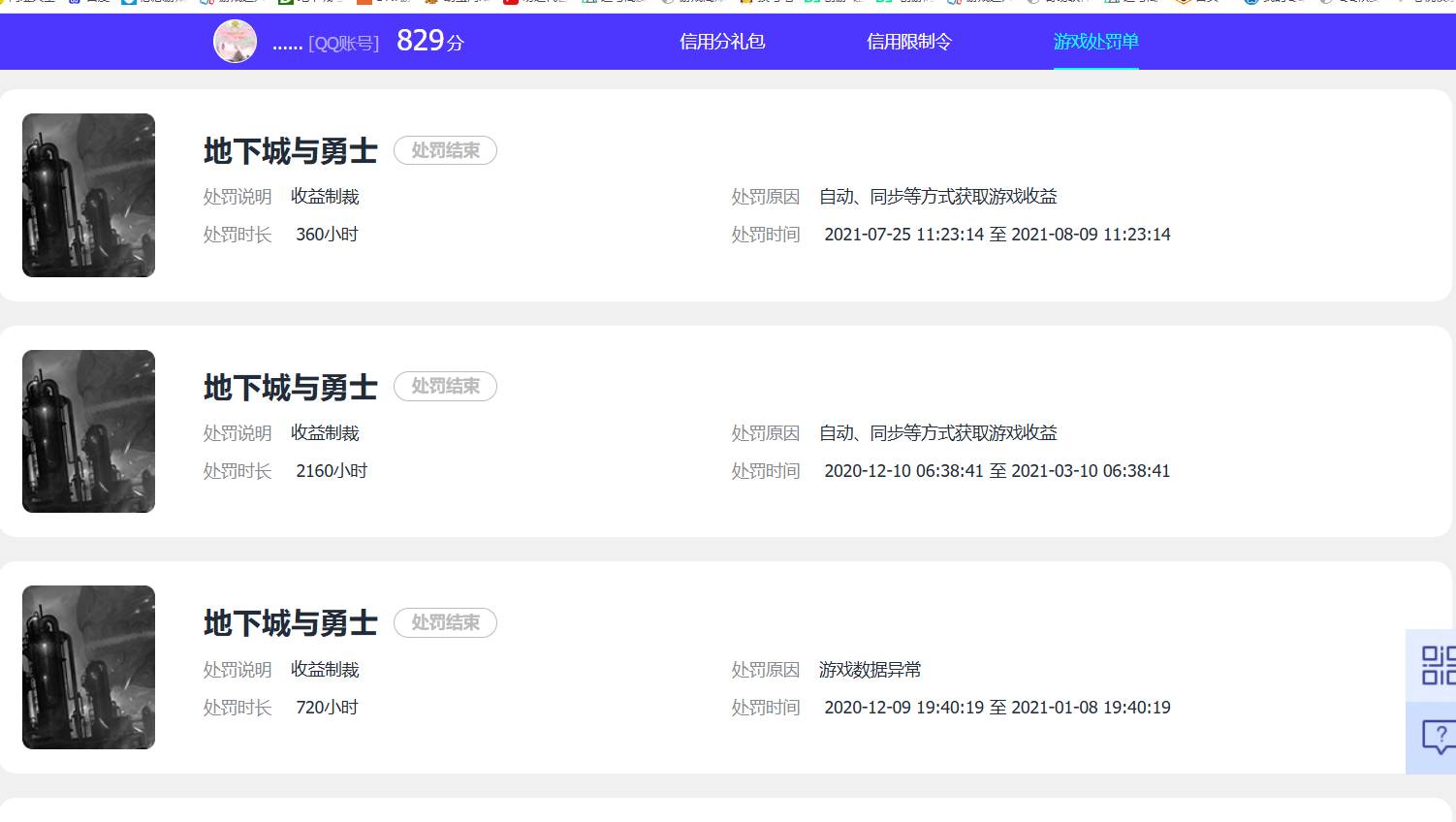Viewport: 1456px width, 822px height.
Task: Click 地下城与勇士 title of the 360小时 record
Action: [x=290, y=151]
